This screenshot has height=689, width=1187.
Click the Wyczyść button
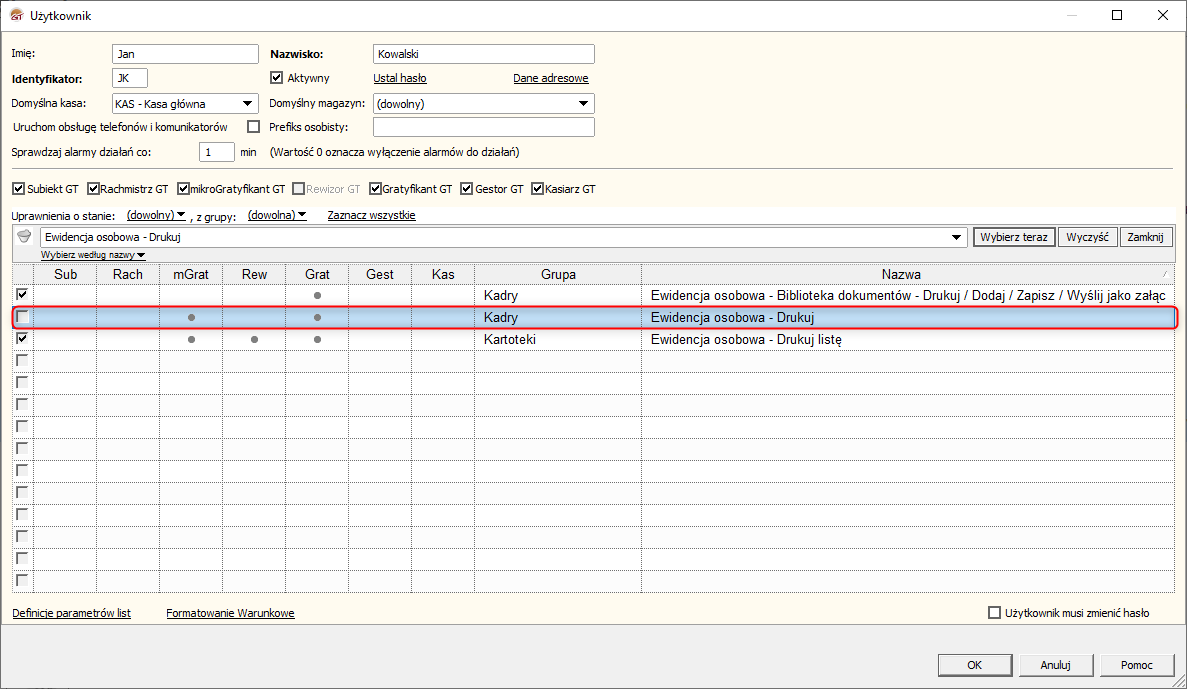pos(1087,237)
